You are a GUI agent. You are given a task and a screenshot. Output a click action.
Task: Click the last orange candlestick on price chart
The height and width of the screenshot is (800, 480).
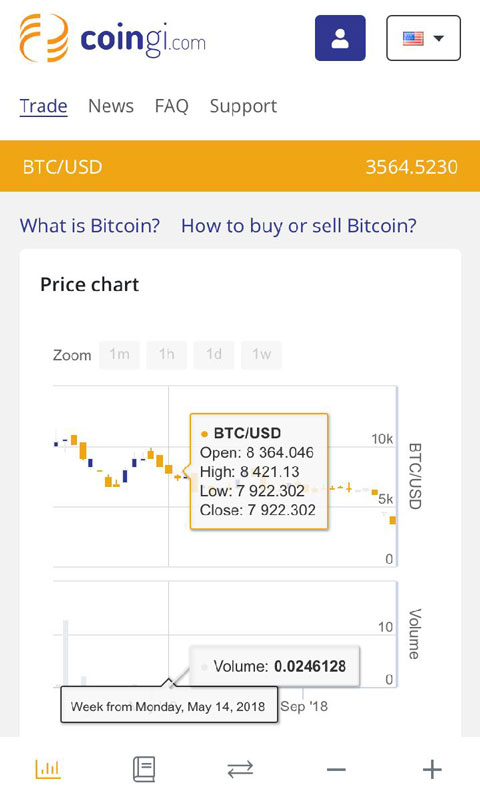pos(393,520)
